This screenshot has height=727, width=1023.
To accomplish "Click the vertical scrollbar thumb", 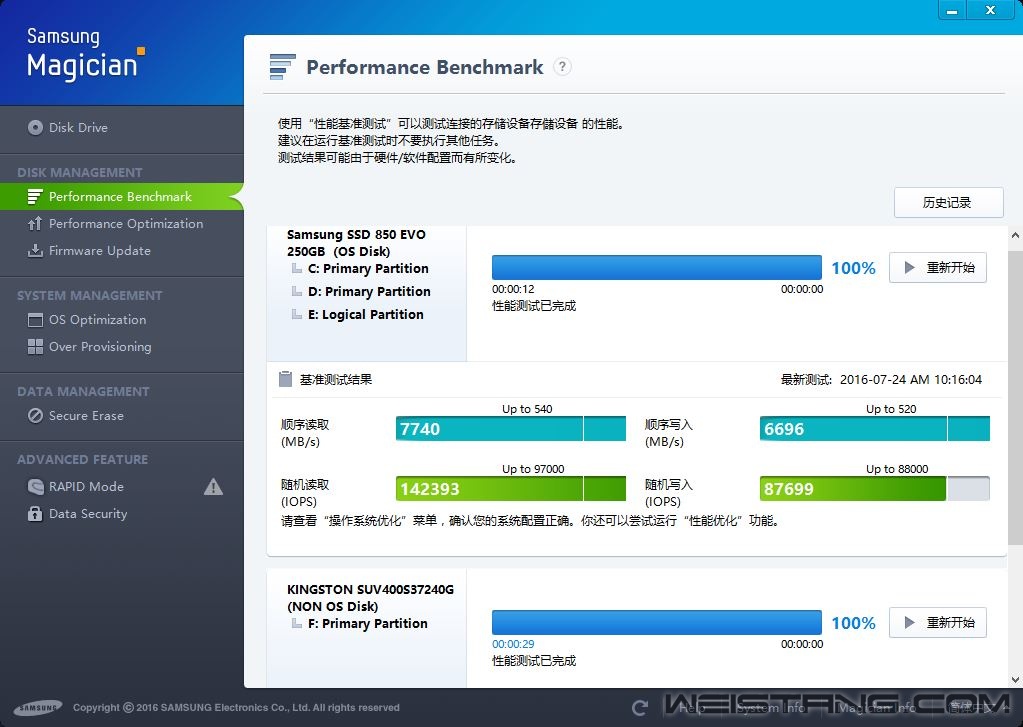I will [x=1015, y=397].
